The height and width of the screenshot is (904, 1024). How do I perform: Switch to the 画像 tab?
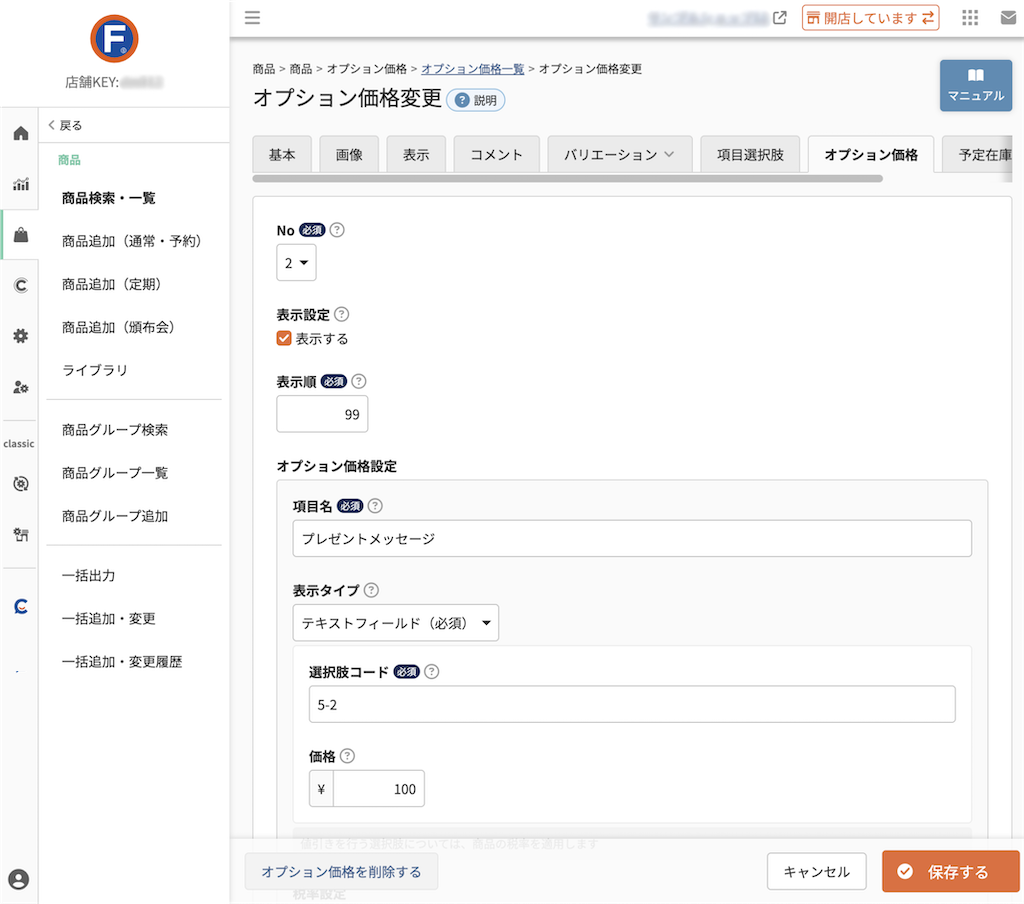349,155
